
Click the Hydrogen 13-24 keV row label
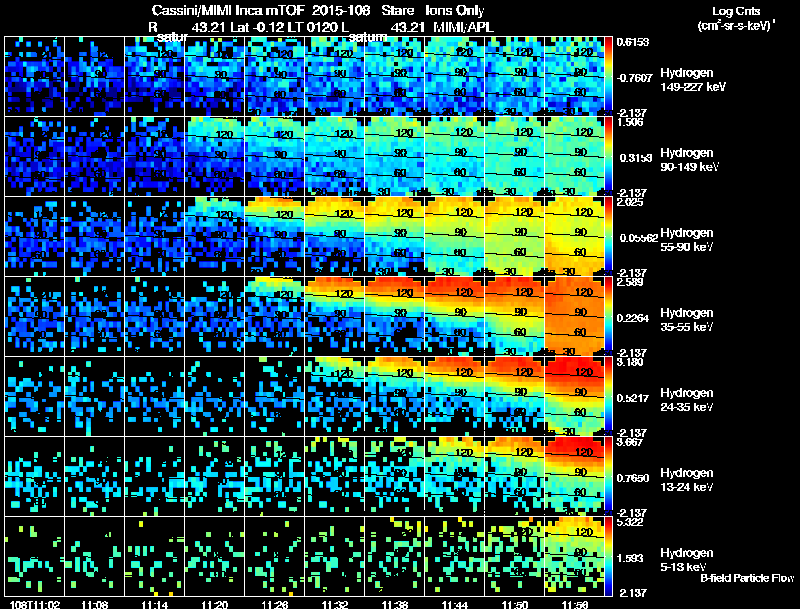pos(687,480)
